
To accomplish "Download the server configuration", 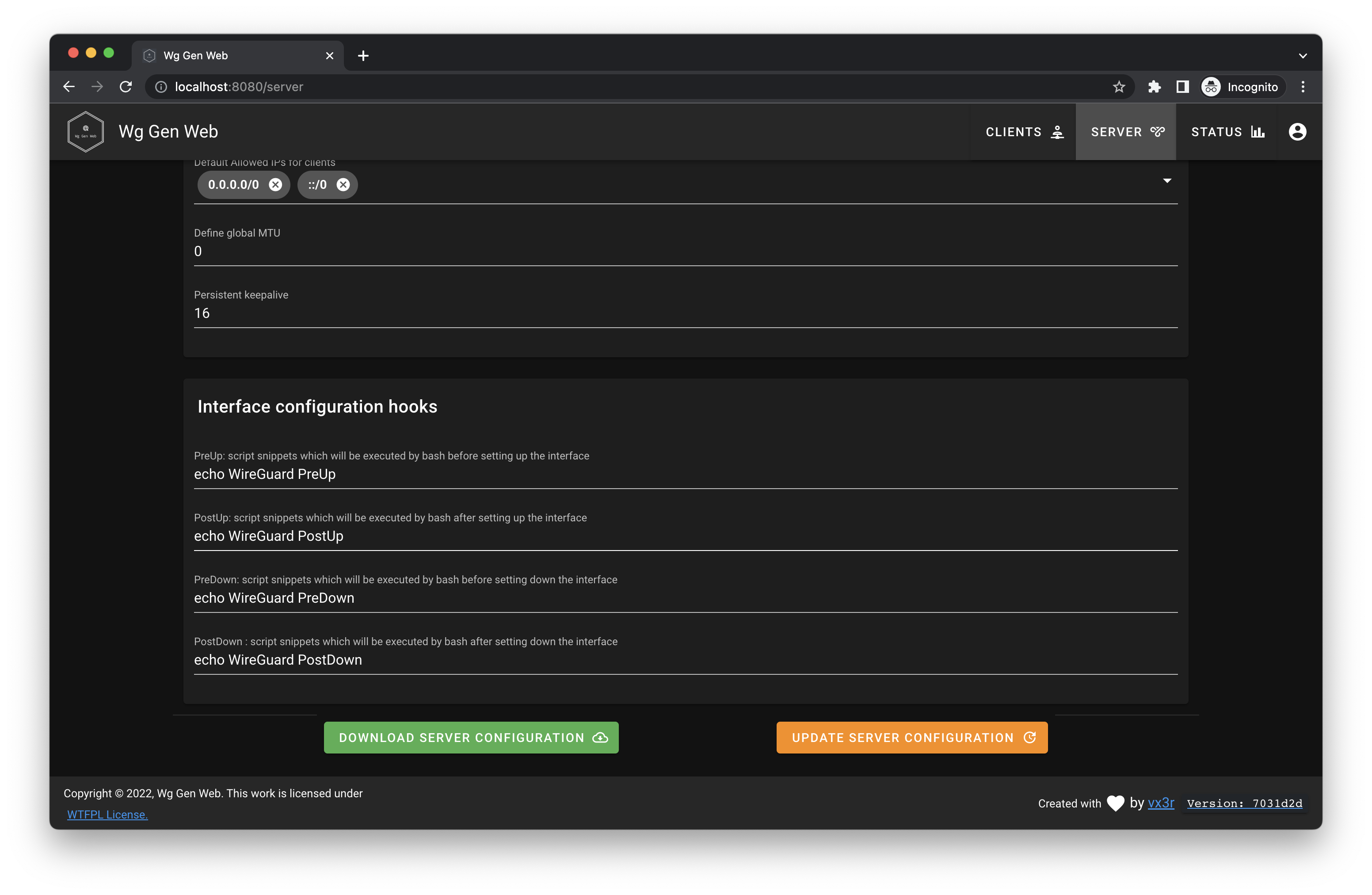I will [471, 738].
